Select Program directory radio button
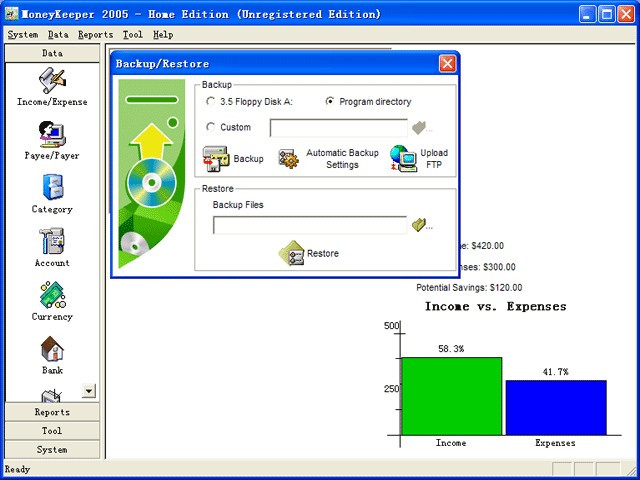 tap(330, 101)
